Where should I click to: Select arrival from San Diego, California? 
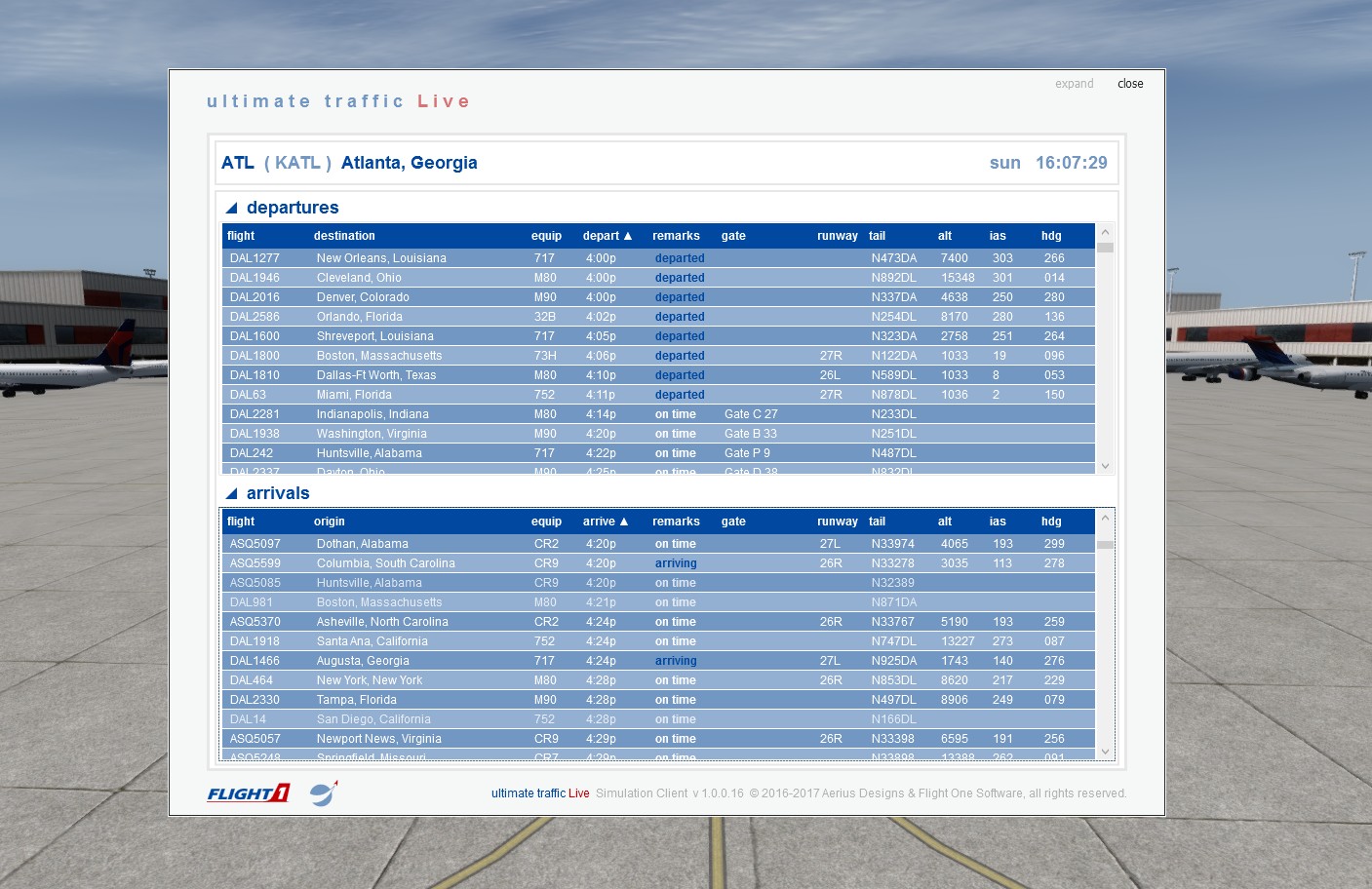pos(658,719)
